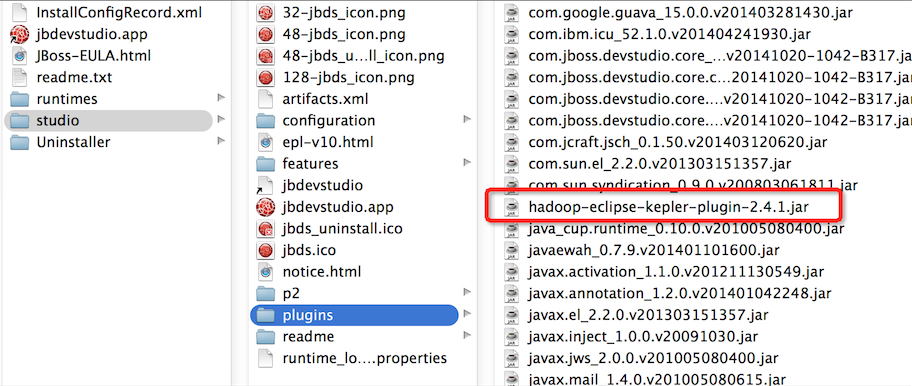Select com.jcraft.jsch_0.1.50 jar name

(x=677, y=142)
